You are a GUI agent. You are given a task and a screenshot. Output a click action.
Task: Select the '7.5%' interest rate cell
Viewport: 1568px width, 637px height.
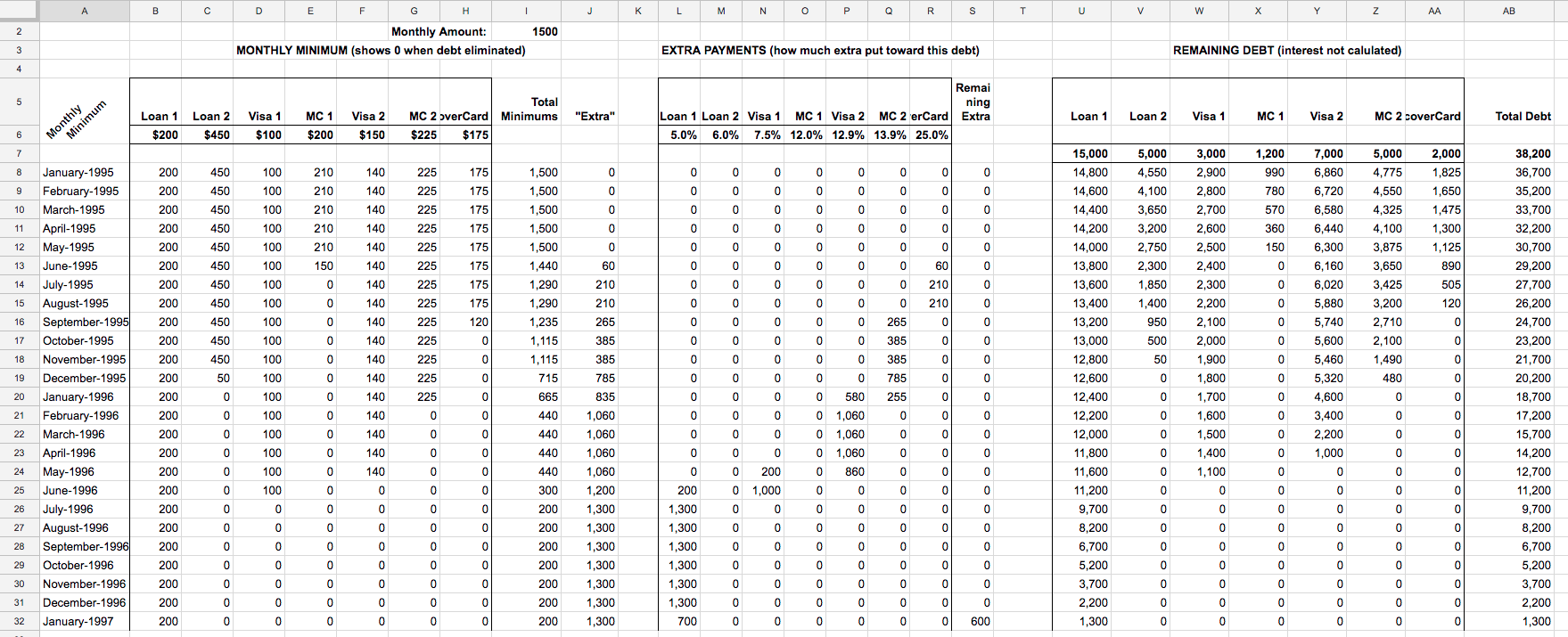763,135
